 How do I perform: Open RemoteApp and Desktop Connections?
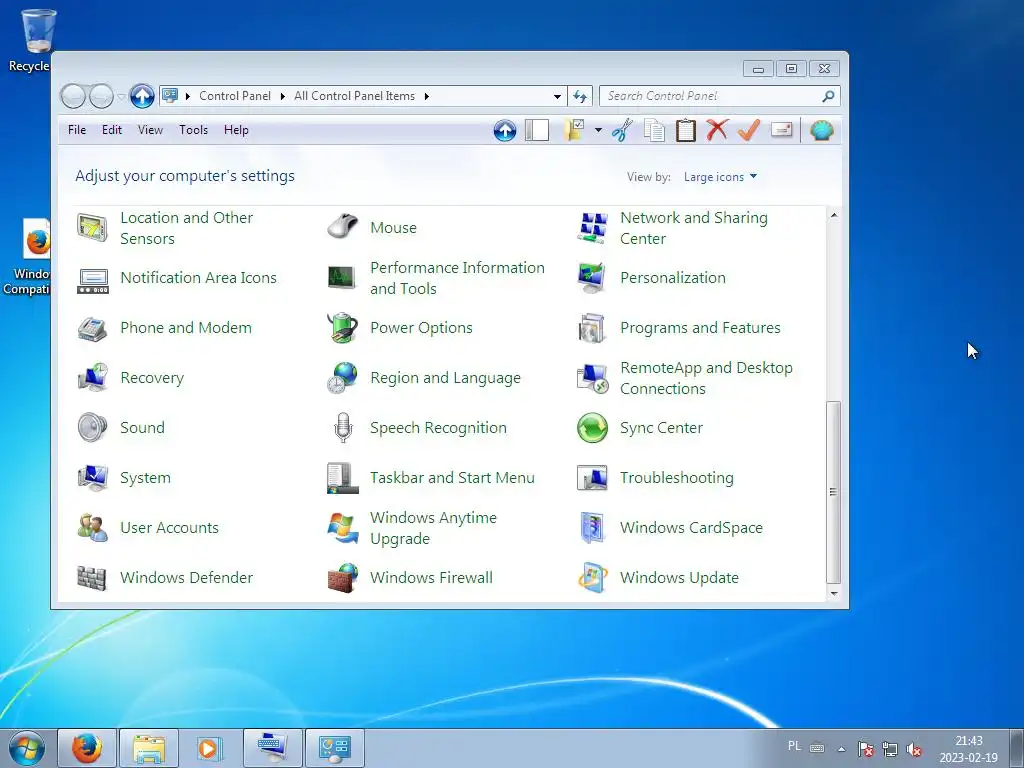(686, 378)
